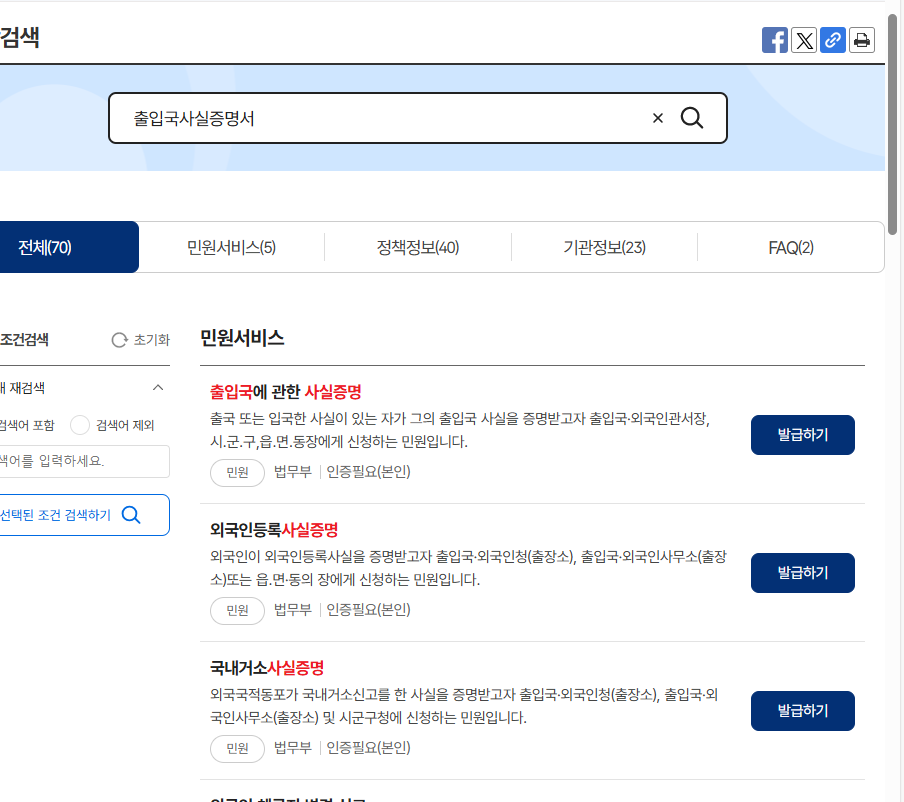This screenshot has width=904, height=802.
Task: Copy the page link via link icon
Action: [832, 40]
